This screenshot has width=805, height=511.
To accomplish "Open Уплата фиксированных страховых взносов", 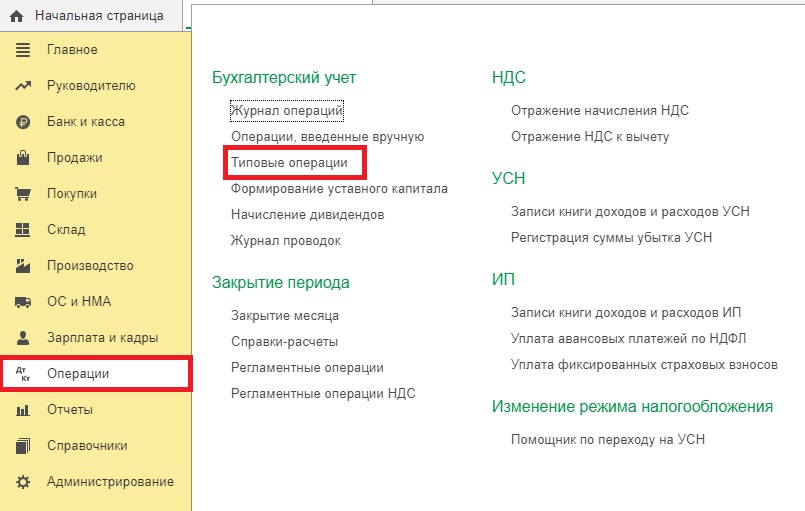I will click(644, 365).
